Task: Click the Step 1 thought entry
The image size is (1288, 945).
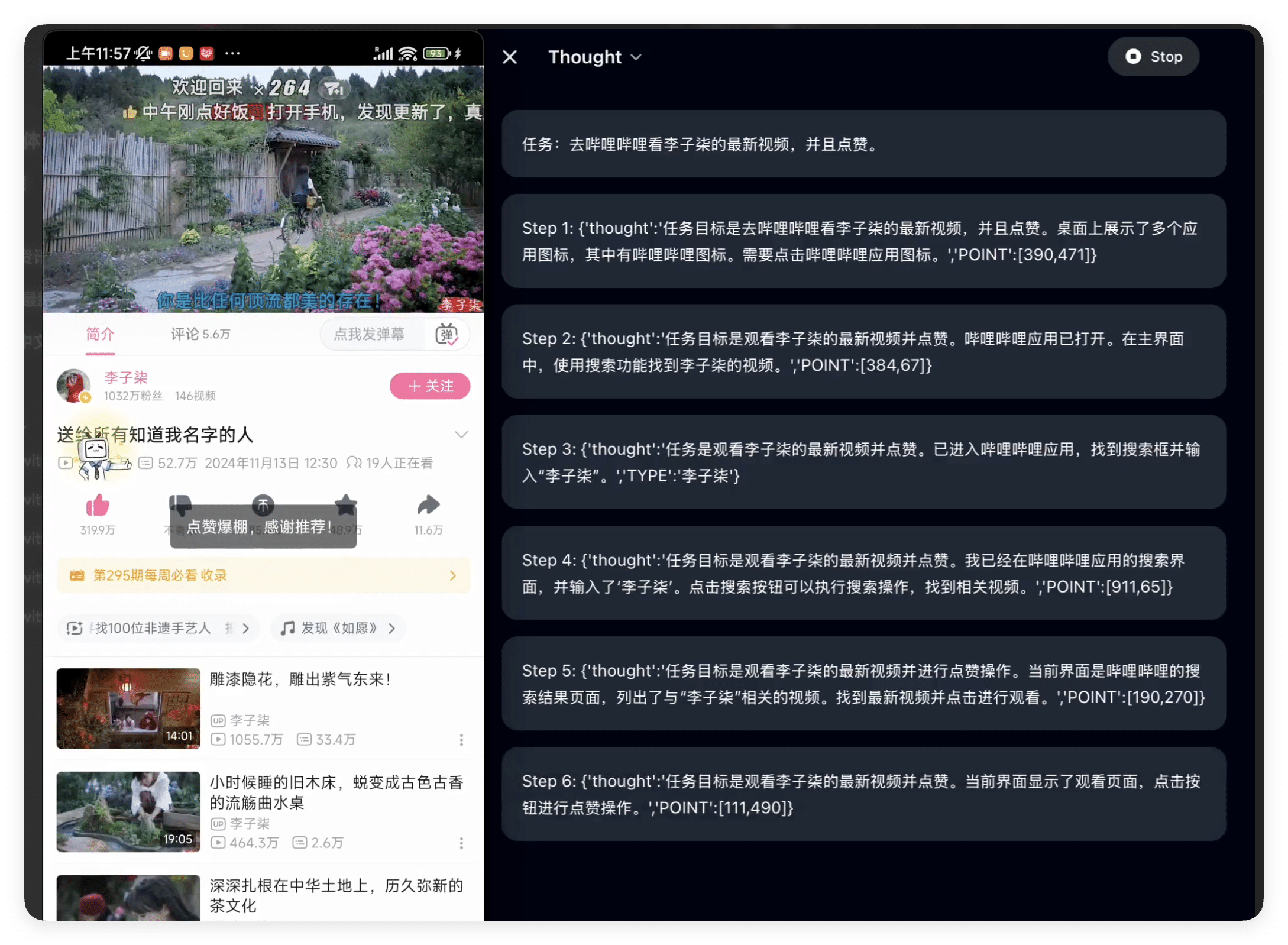Action: 863,241
